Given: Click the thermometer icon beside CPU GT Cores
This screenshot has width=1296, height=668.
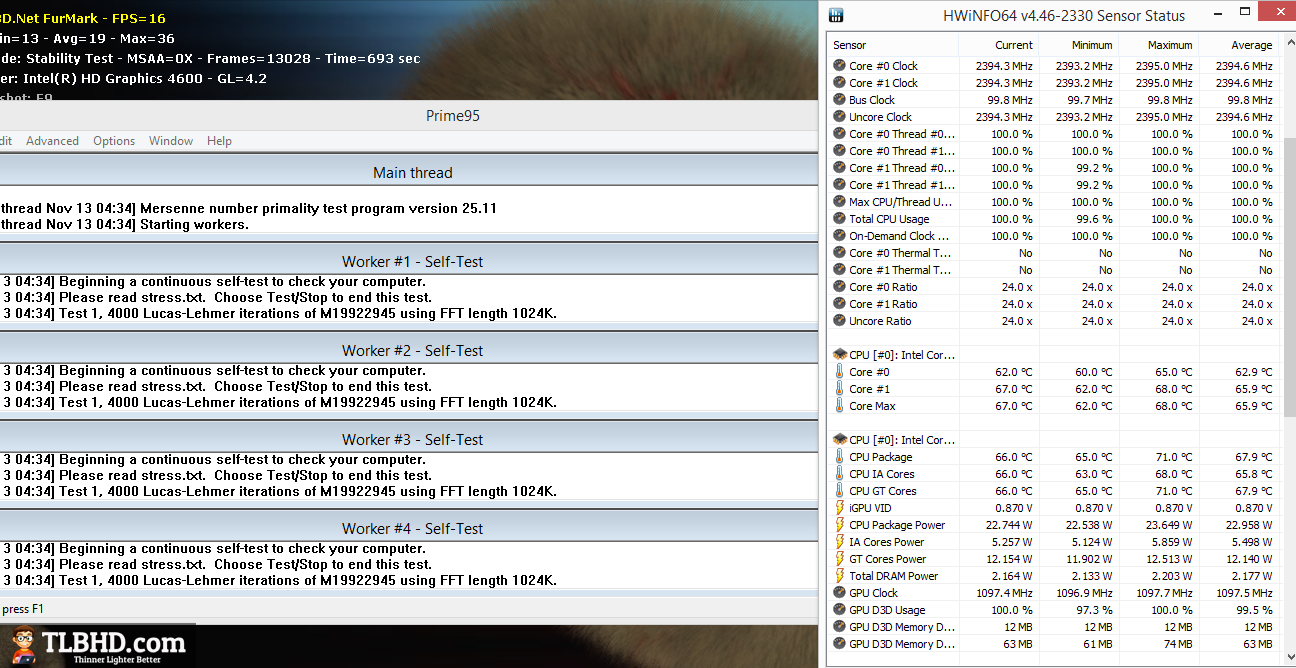Looking at the screenshot, I should (x=839, y=491).
